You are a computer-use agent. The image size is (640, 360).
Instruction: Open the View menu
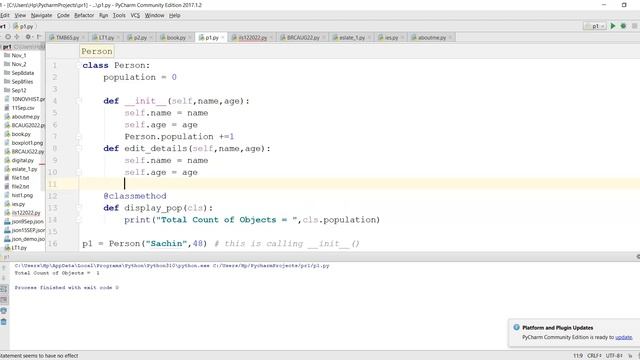coord(20,16)
